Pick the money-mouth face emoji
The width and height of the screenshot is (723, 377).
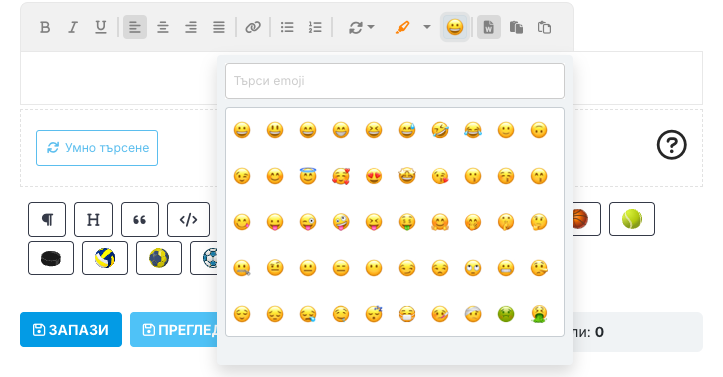click(407, 222)
